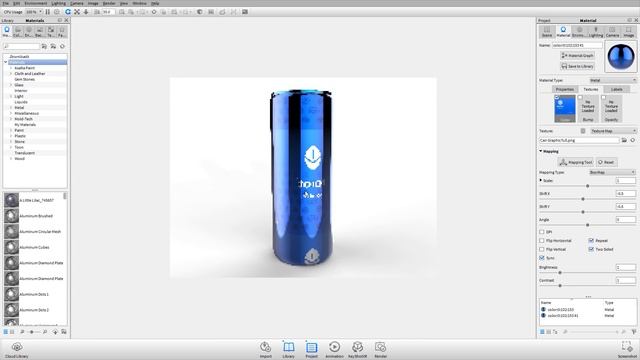Adjust the Brightness slider
Screen dimensions: 640x360
[560, 272]
